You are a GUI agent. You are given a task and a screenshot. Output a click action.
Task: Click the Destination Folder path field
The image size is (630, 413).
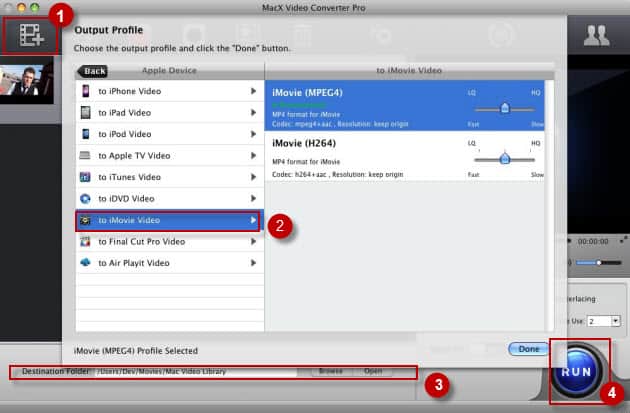pyautogui.click(x=197, y=372)
